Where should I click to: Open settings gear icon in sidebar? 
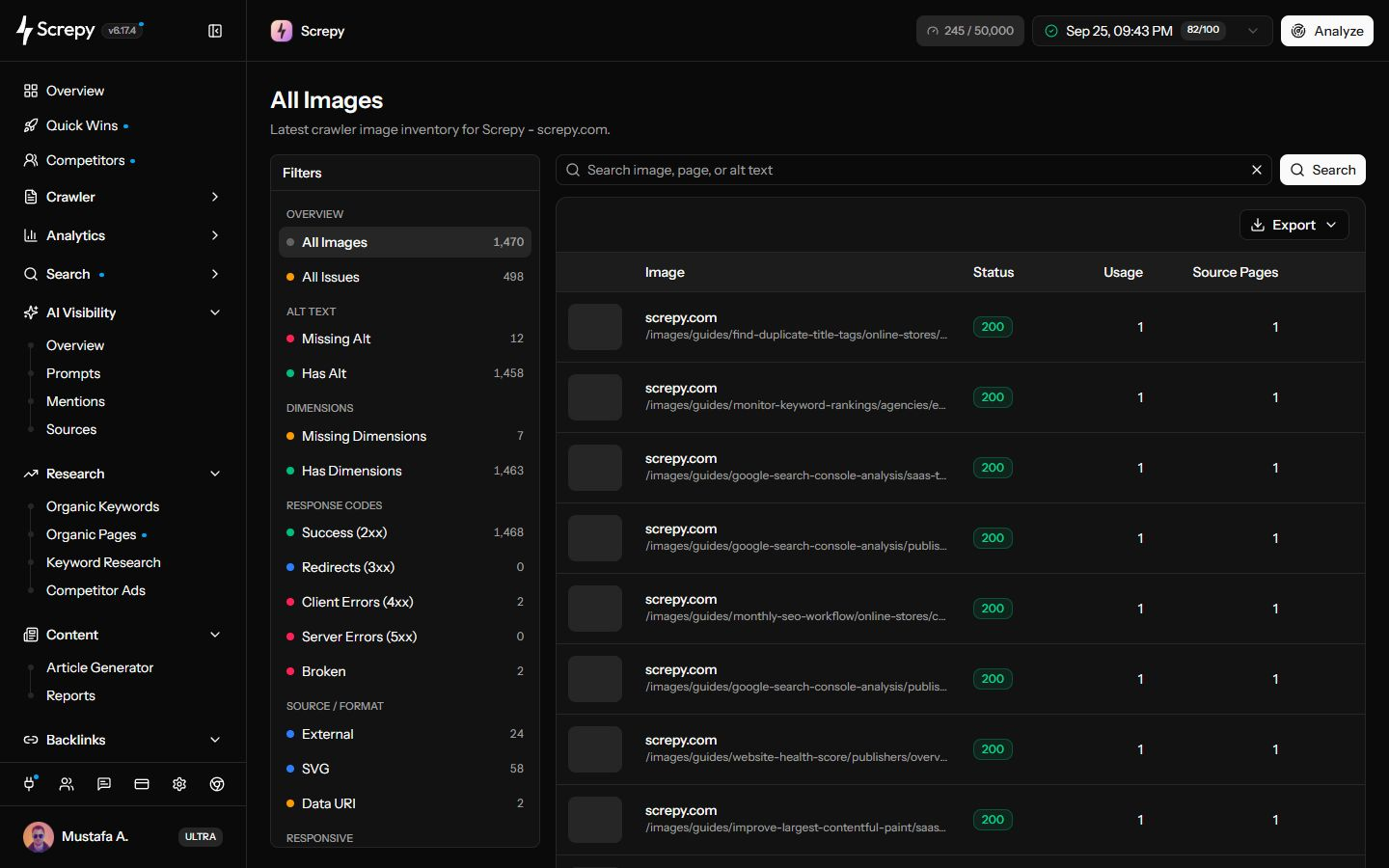point(179,784)
